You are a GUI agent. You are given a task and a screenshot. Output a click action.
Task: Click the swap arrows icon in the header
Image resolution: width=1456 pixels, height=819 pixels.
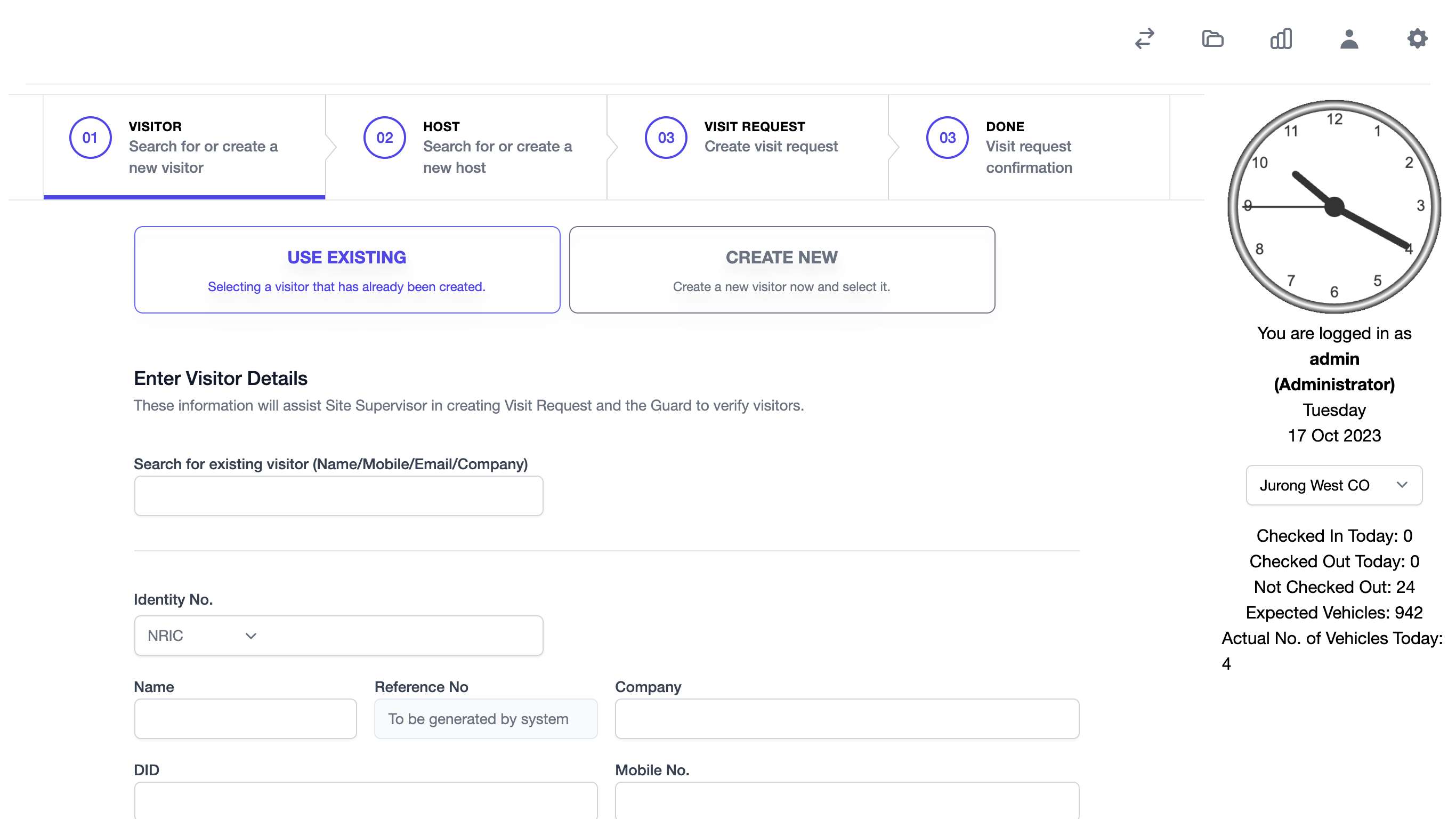pyautogui.click(x=1145, y=39)
